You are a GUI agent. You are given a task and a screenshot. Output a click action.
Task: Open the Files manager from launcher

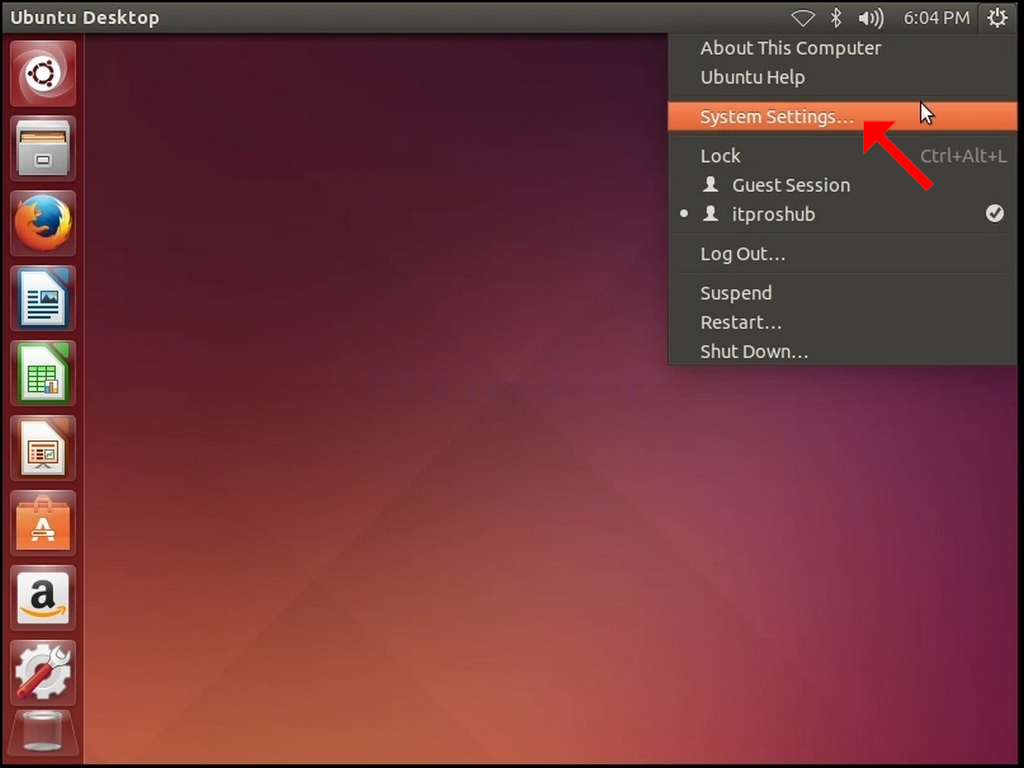click(43, 148)
